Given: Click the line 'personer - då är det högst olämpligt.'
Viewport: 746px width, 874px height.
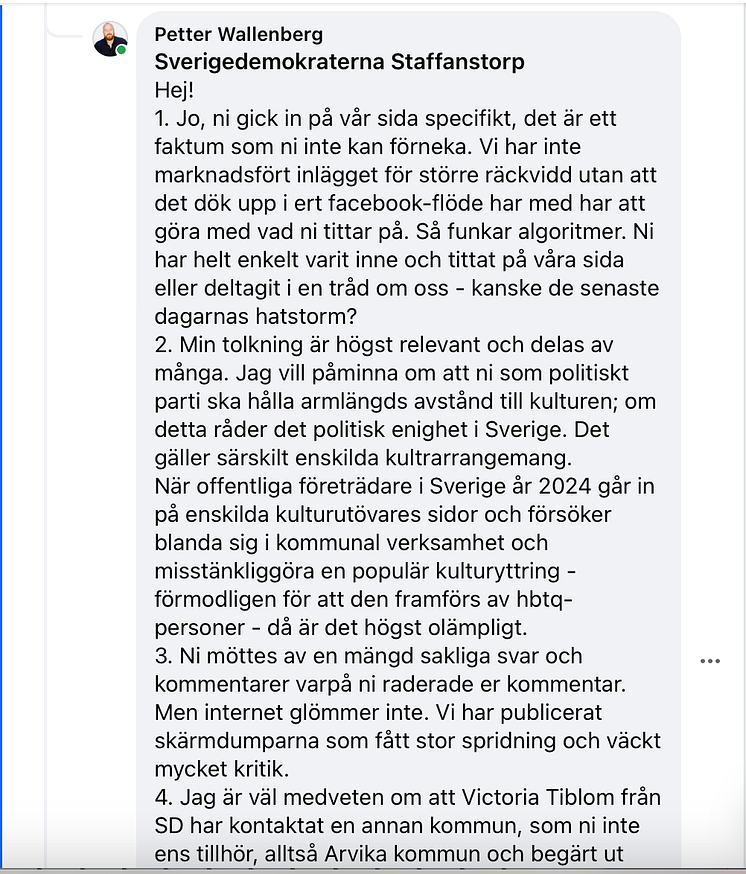Looking at the screenshot, I should tap(341, 628).
